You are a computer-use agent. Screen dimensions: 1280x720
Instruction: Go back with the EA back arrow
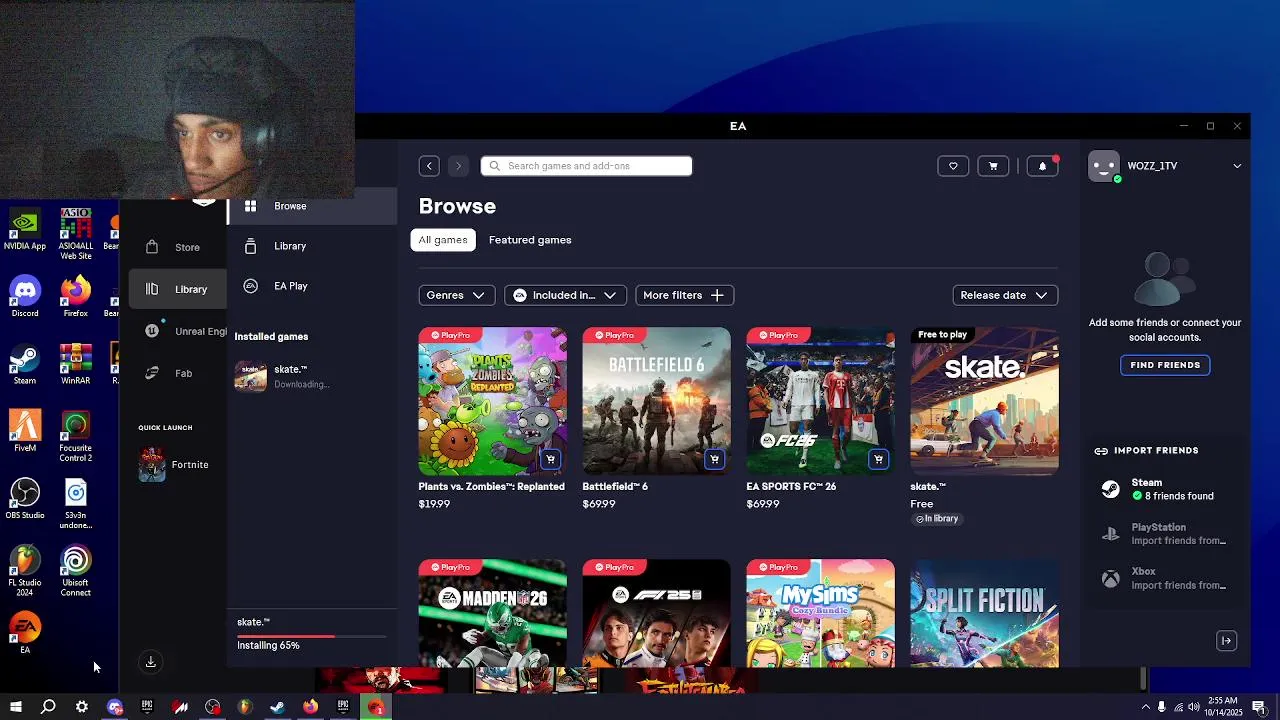(429, 166)
